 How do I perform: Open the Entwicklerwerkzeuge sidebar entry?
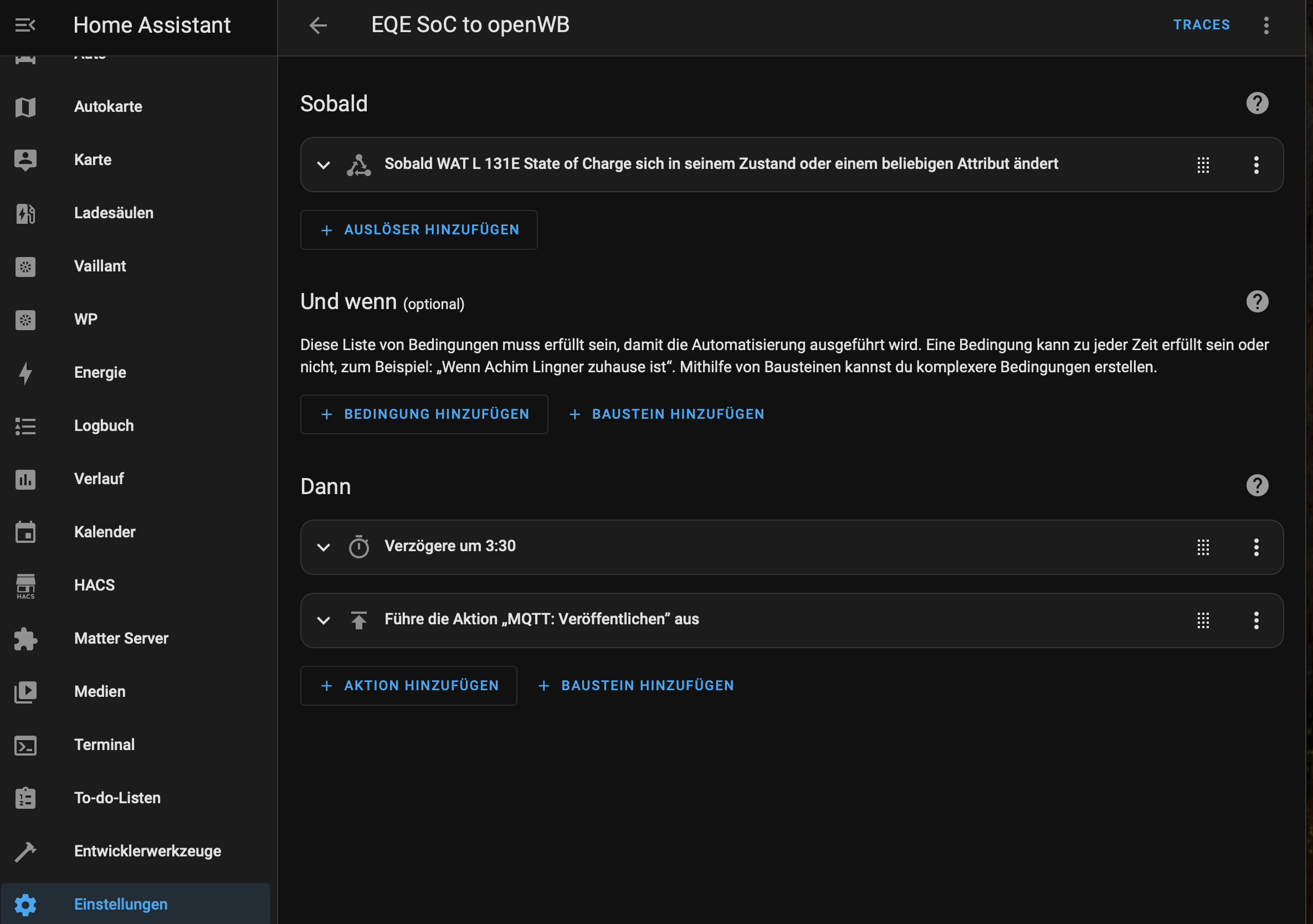point(147,851)
